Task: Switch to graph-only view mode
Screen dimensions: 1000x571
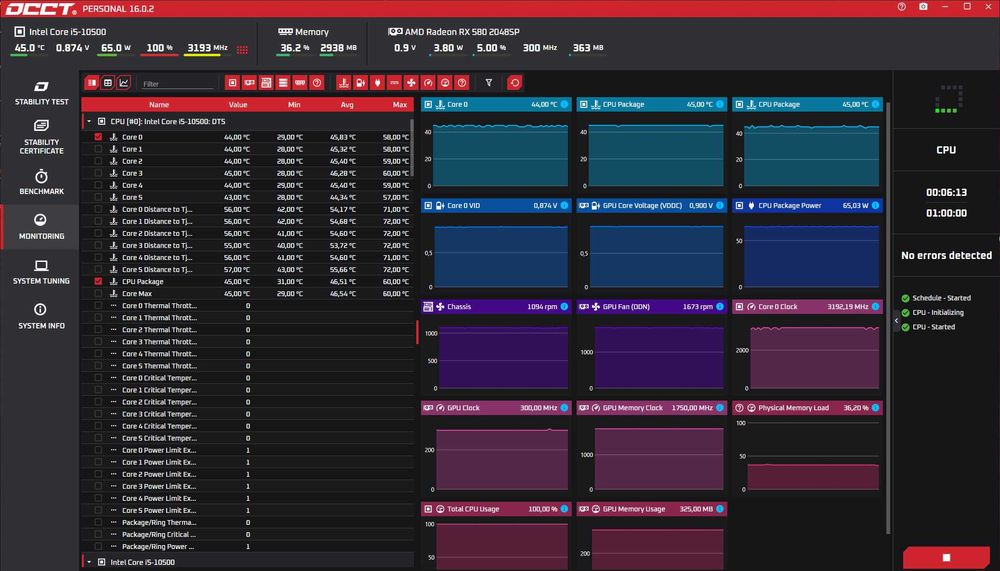Action: (124, 83)
